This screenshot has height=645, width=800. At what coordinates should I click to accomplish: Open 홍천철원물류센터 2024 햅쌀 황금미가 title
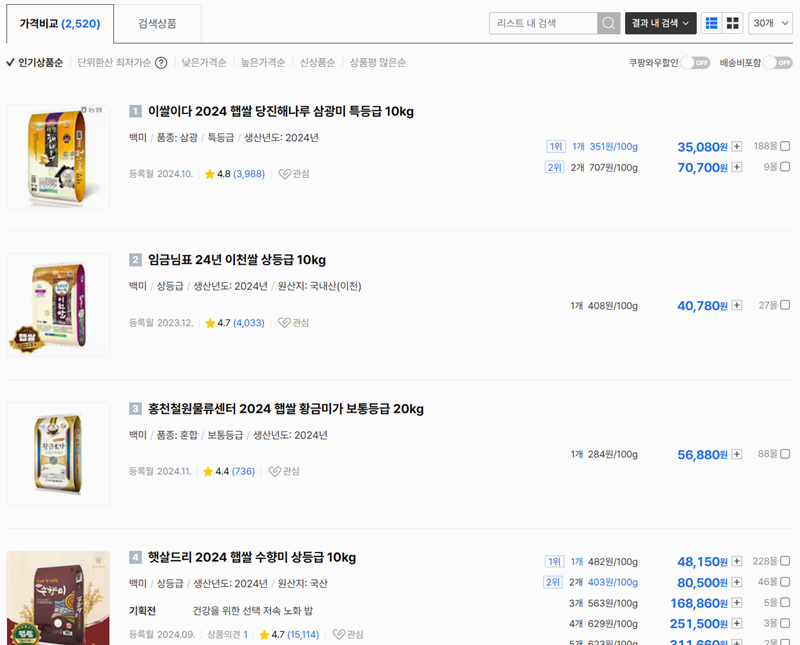click(286, 409)
